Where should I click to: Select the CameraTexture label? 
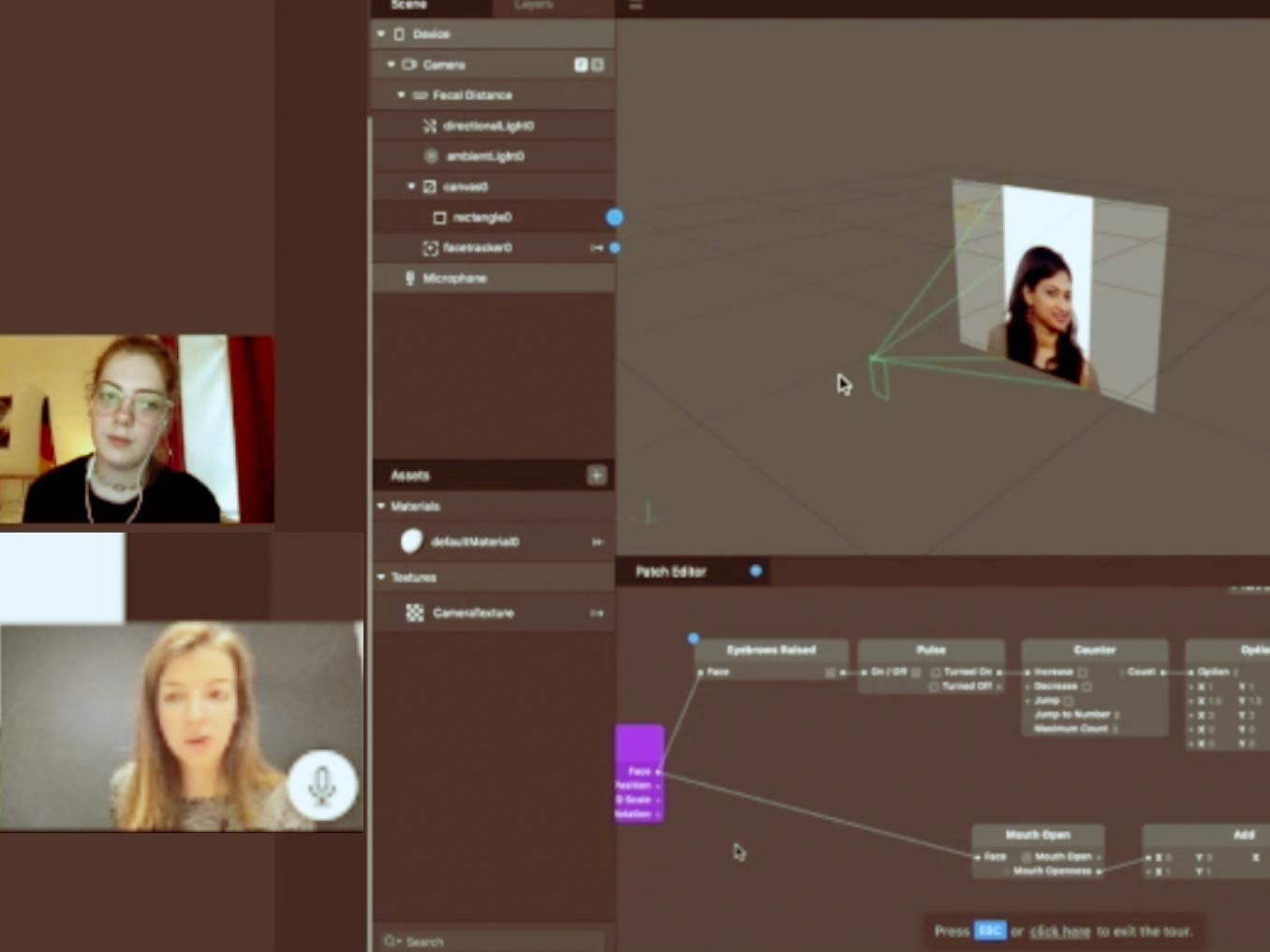point(473,613)
